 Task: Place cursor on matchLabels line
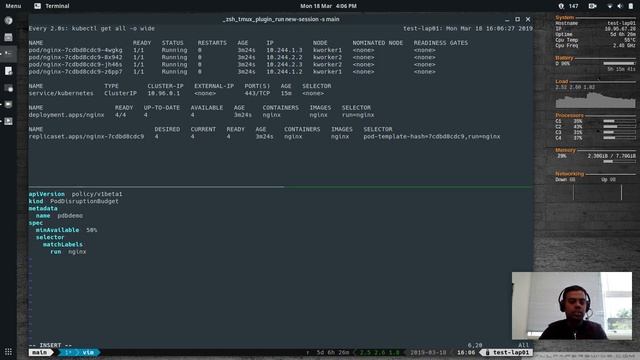pyautogui.click(x=62, y=244)
